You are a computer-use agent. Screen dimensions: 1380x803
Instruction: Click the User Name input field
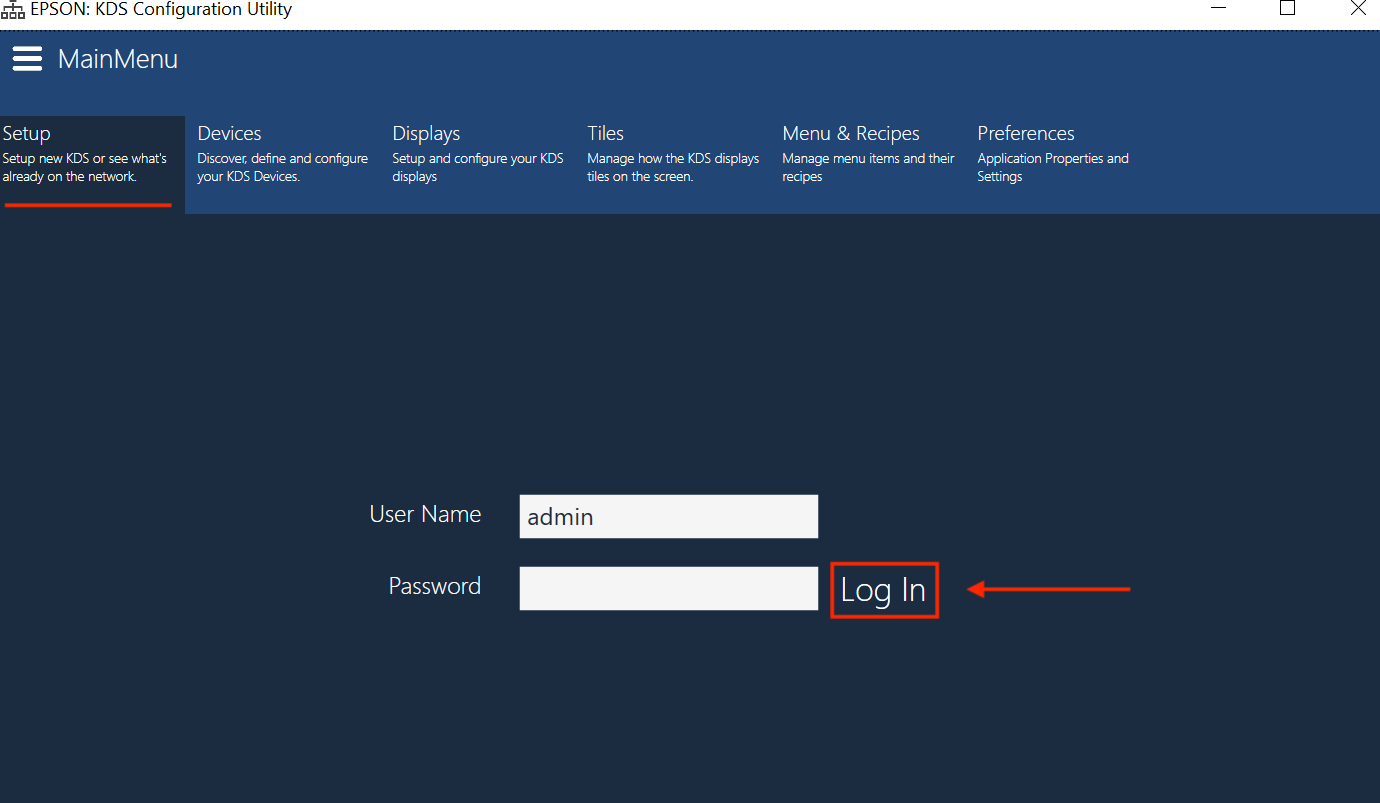pos(669,516)
